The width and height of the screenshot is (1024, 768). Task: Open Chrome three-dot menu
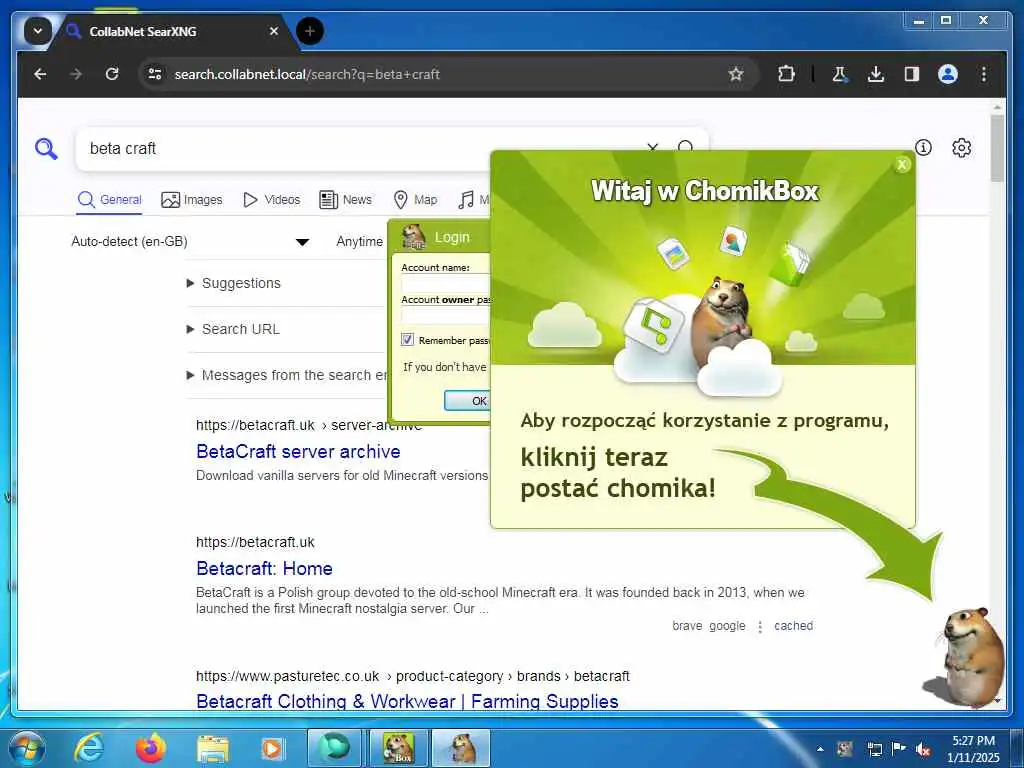(984, 74)
